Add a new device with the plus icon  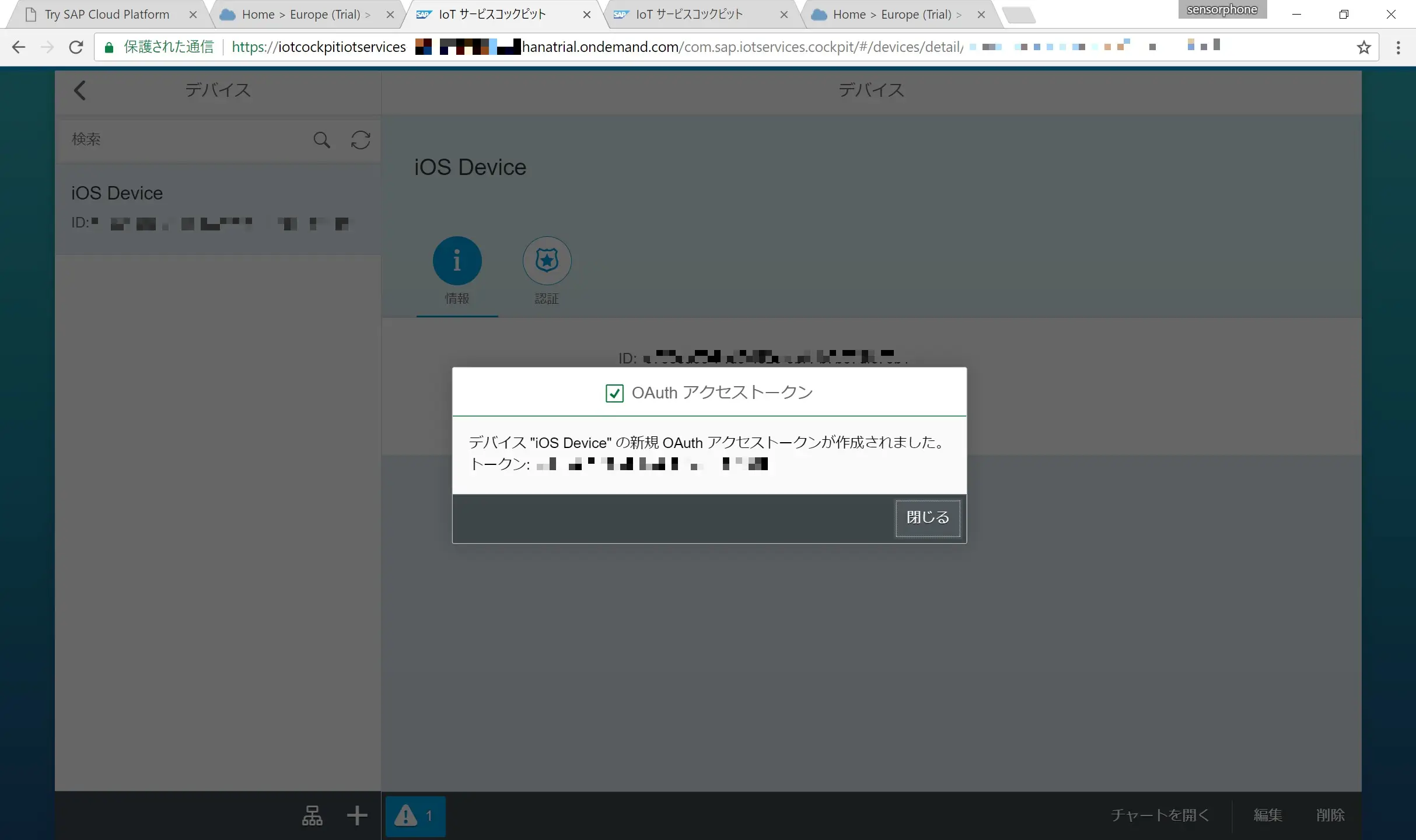coord(357,815)
